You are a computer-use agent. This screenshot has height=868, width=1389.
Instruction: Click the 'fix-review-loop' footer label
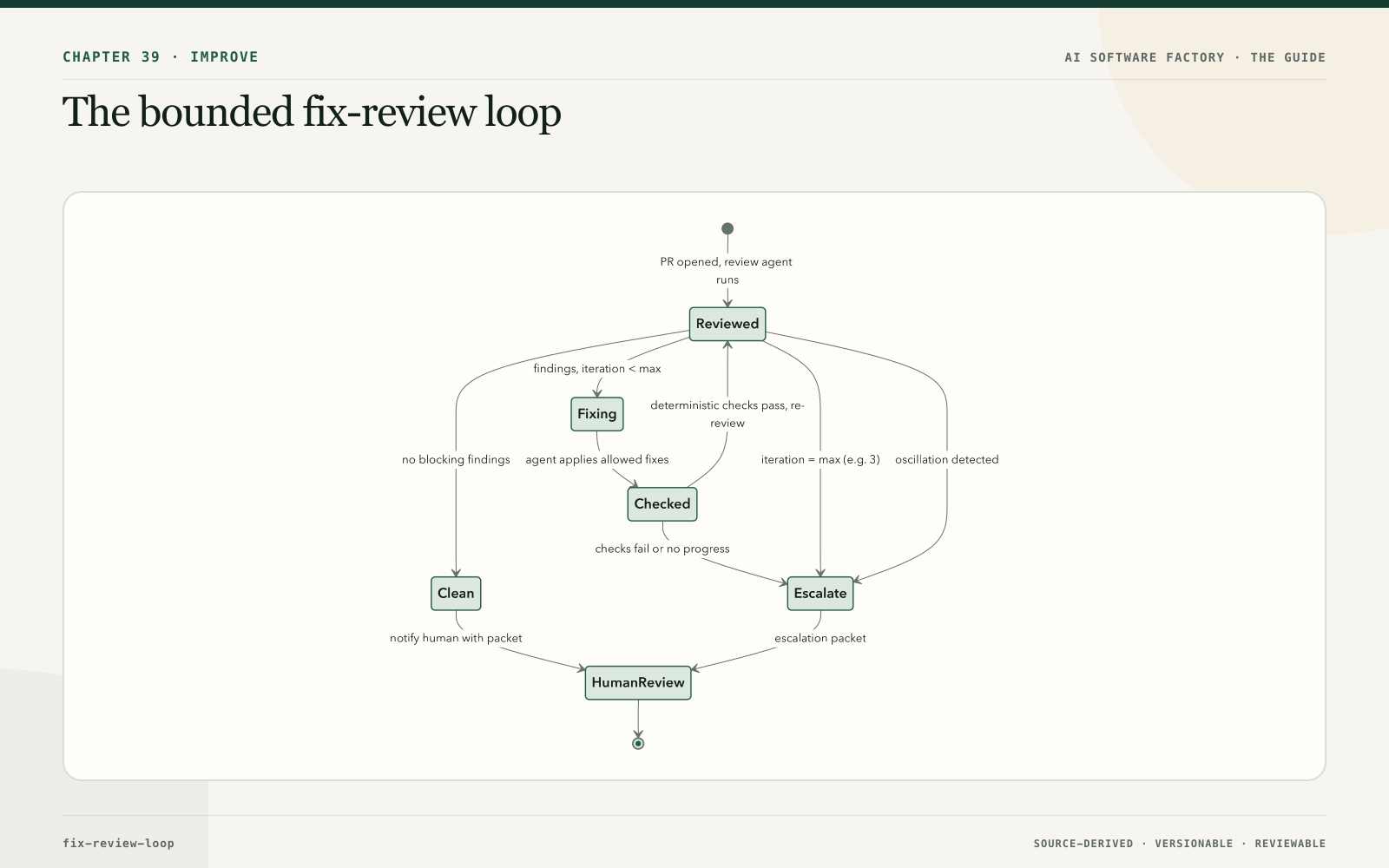point(118,843)
